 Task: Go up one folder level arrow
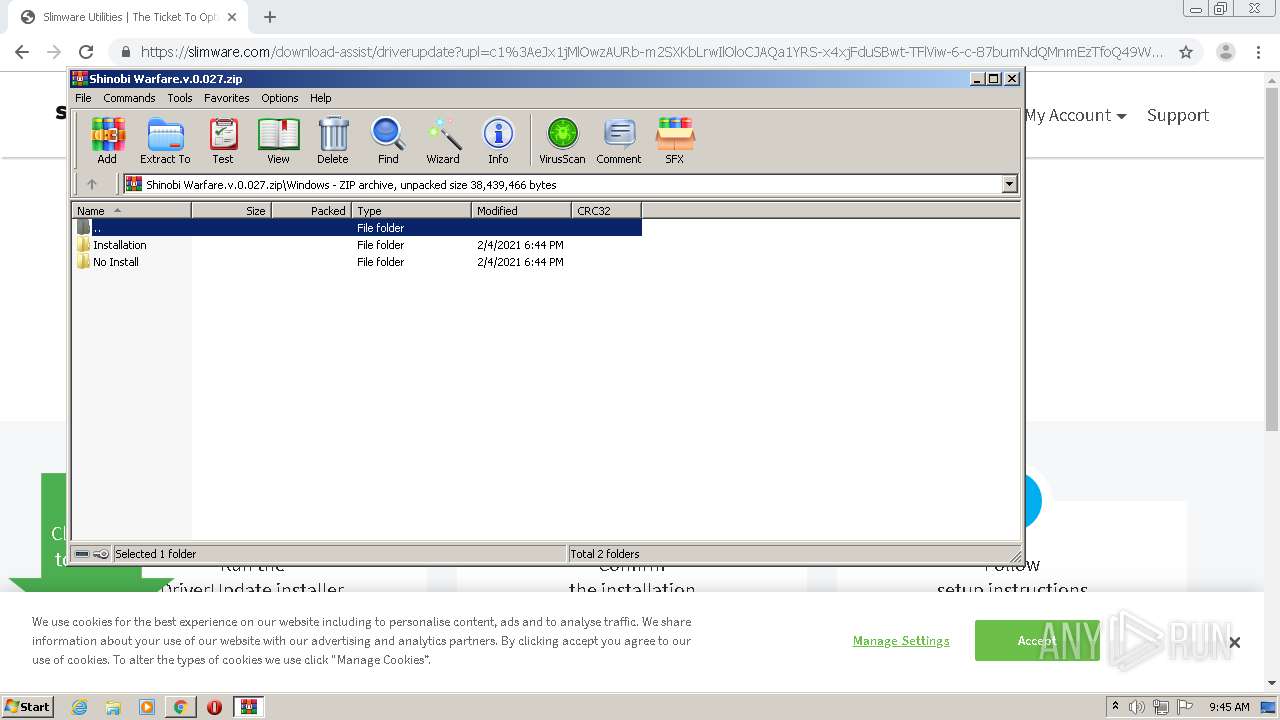pyautogui.click(x=92, y=184)
